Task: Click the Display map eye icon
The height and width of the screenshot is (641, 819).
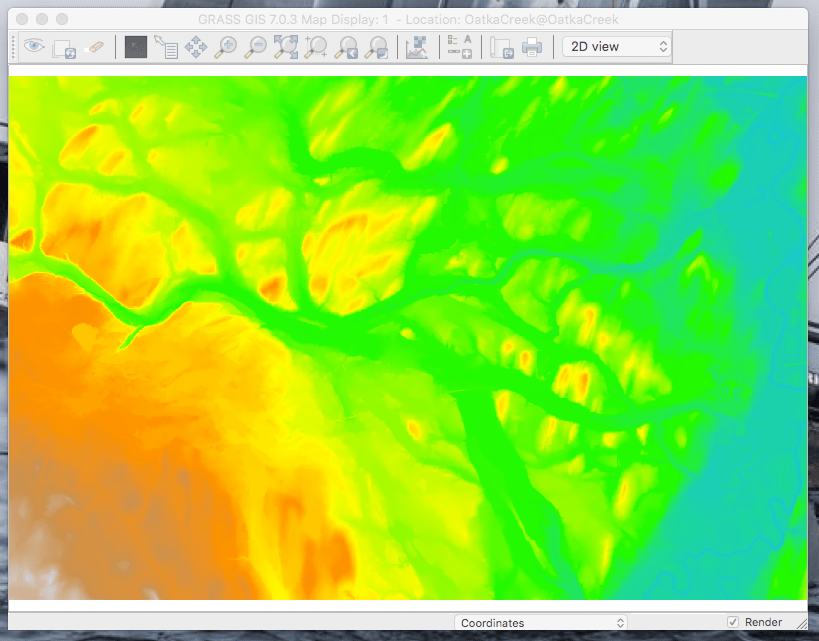Action: (34, 46)
